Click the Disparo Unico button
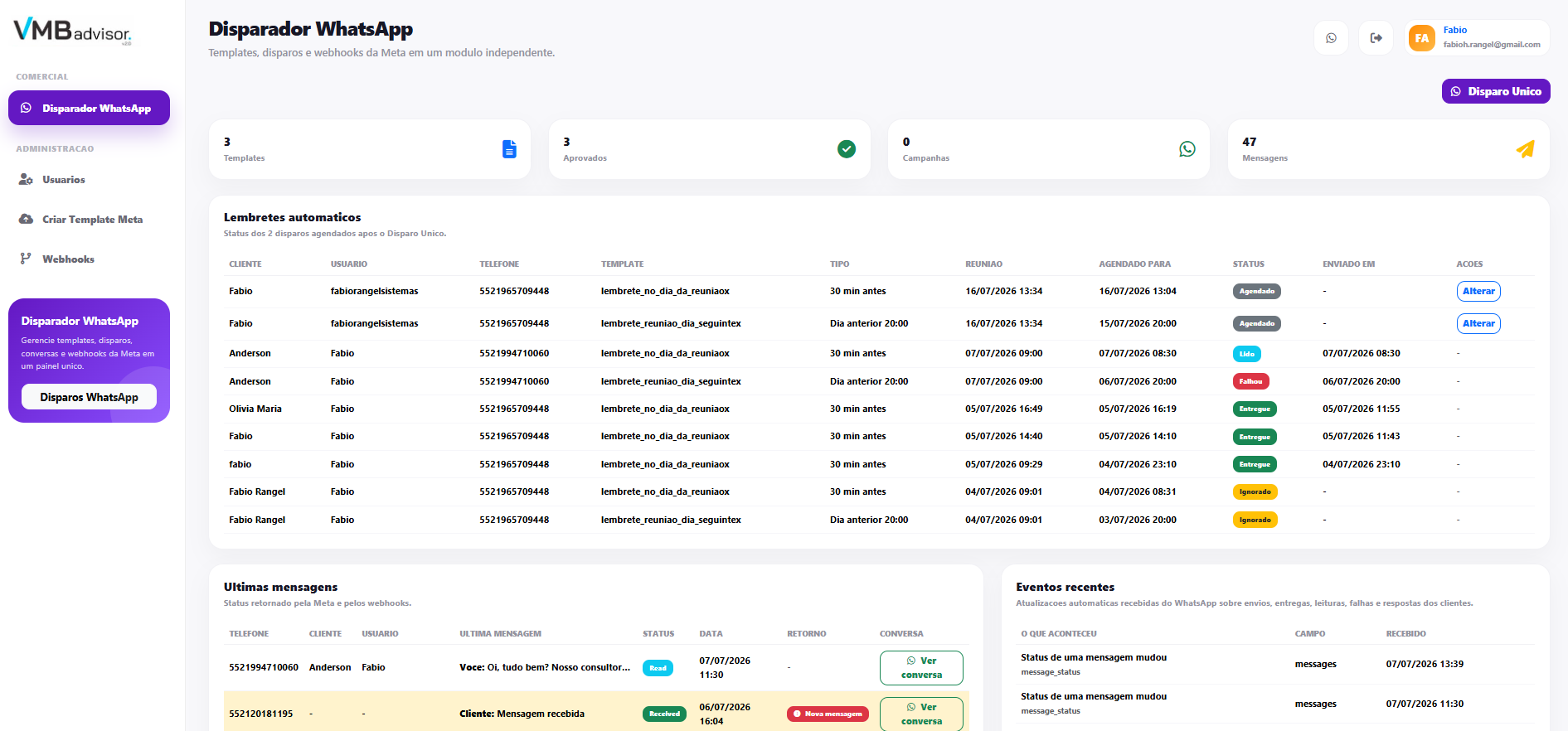Viewport: 1568px width, 731px height. [x=1496, y=91]
